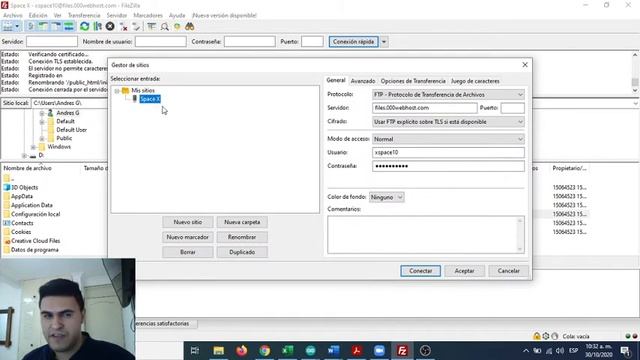Click the Aceptar button
The height and width of the screenshot is (360, 640).
point(464,271)
